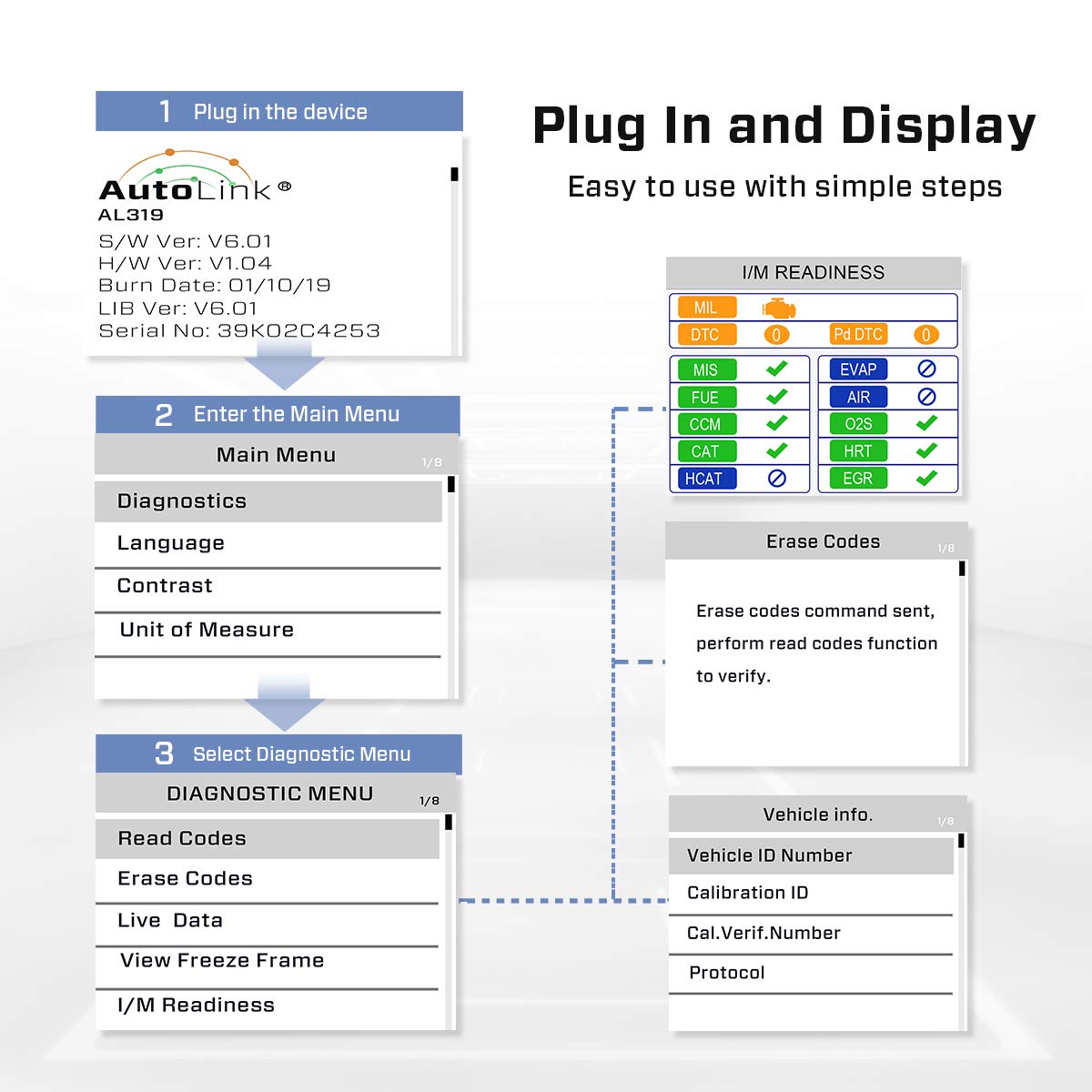Viewport: 1092px width, 1092px height.
Task: Click the green checkmark beside HRT
Action: [926, 450]
